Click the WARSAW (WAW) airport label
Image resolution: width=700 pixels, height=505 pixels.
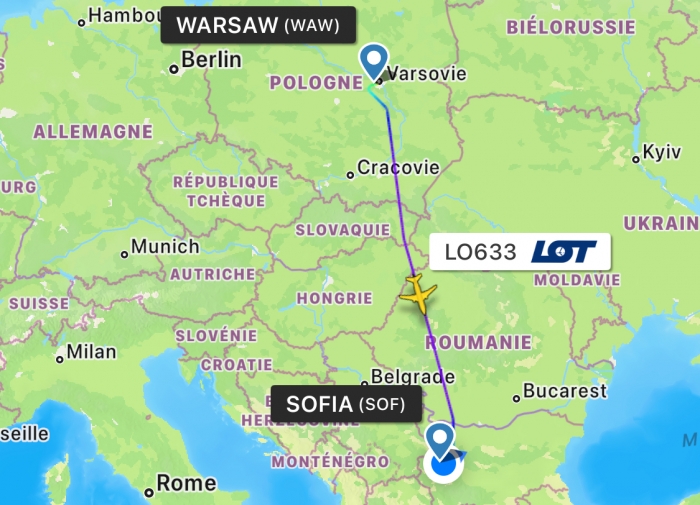pyautogui.click(x=258, y=25)
